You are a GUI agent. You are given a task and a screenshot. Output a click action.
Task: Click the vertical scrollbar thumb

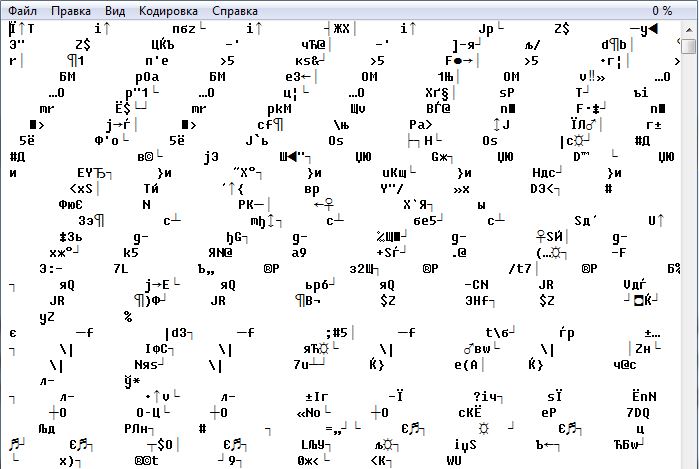[x=689, y=45]
